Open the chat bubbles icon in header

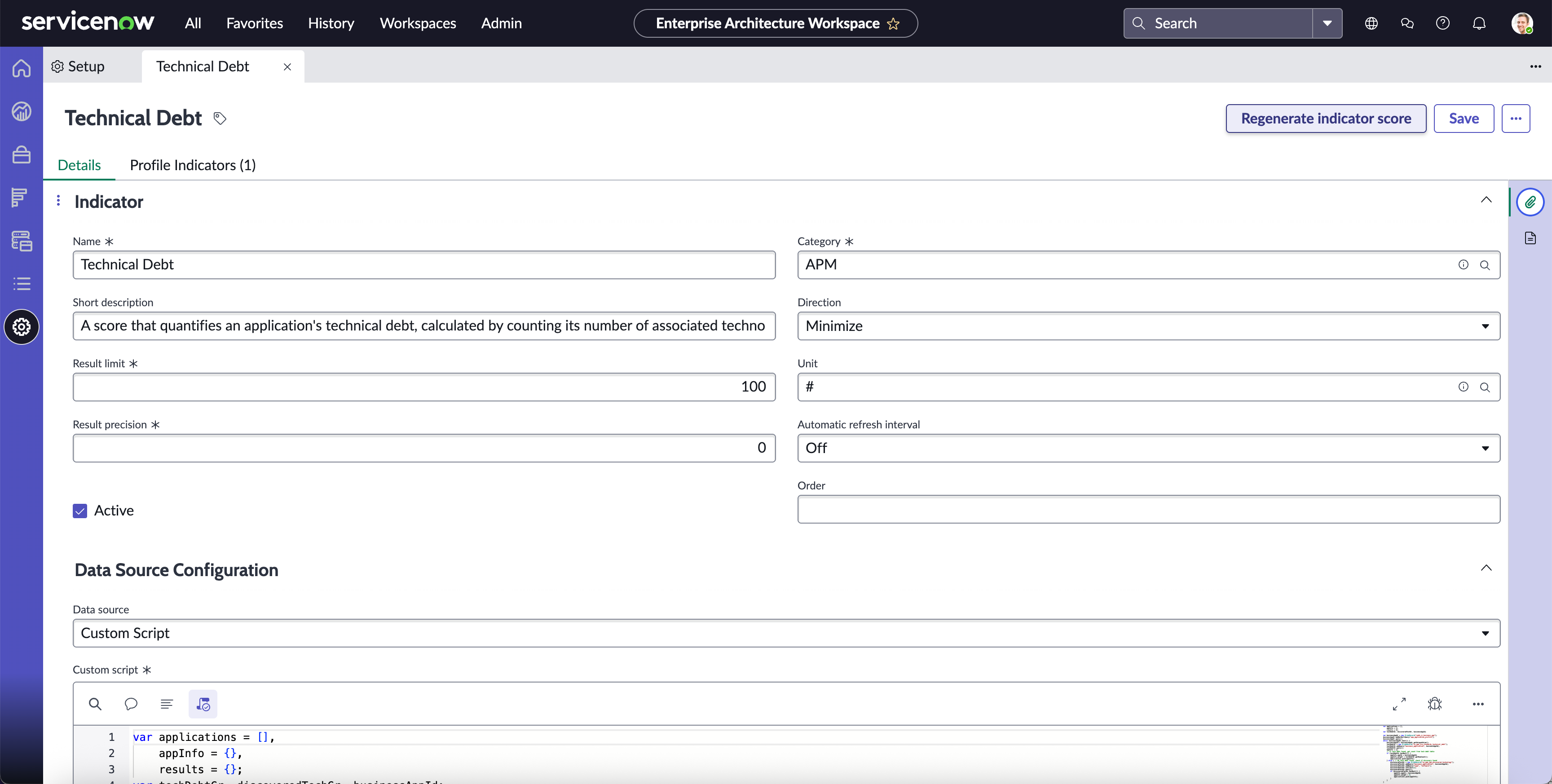[x=1407, y=23]
